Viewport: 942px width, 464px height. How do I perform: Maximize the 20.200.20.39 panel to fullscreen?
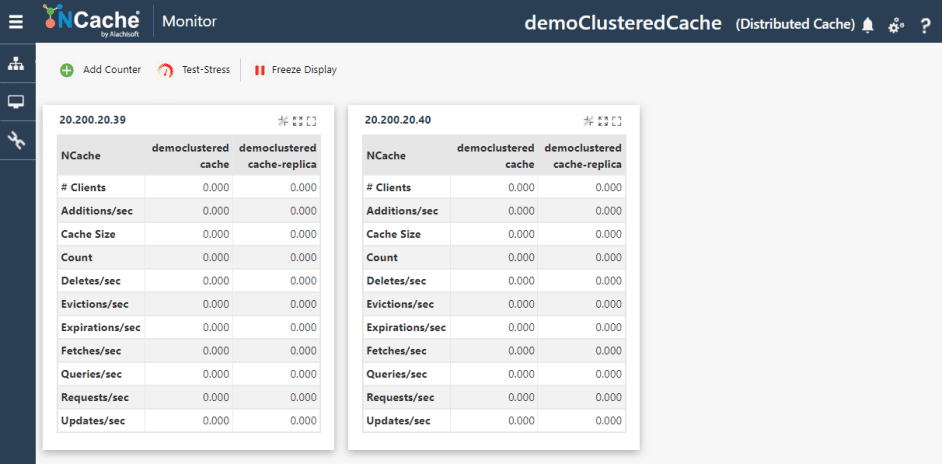point(311,121)
